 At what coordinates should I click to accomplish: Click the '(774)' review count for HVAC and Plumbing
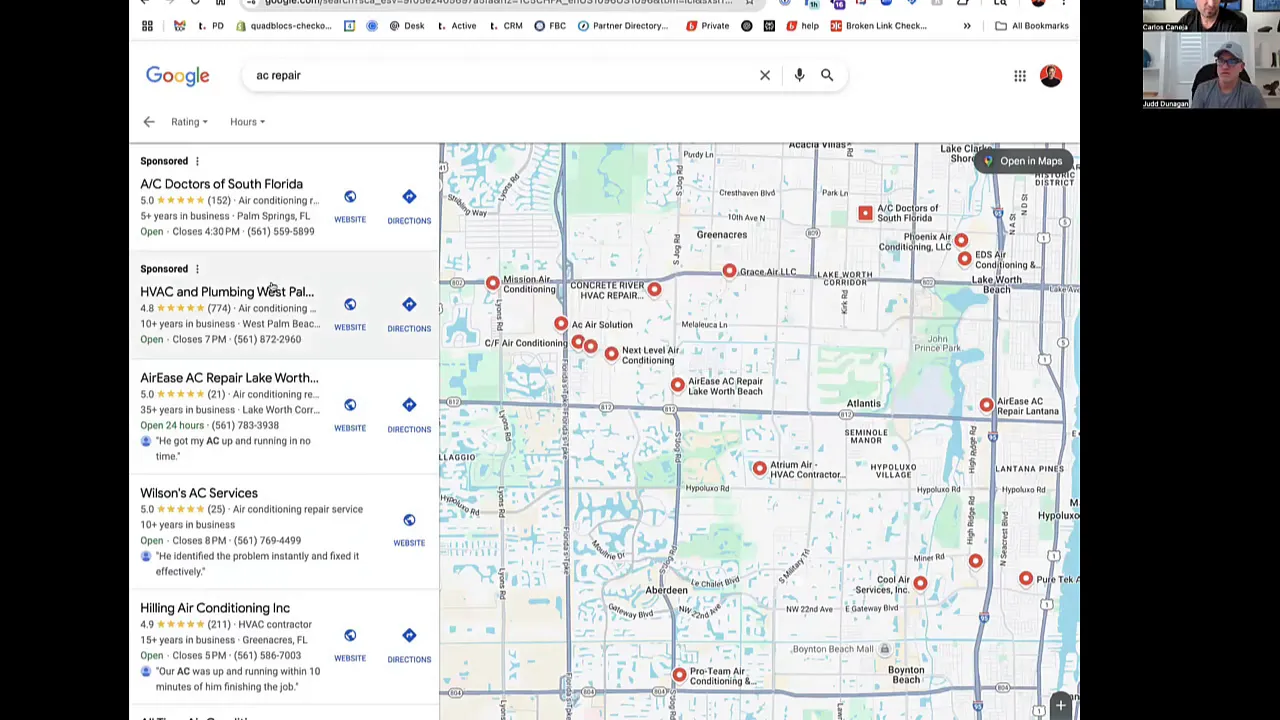point(220,309)
